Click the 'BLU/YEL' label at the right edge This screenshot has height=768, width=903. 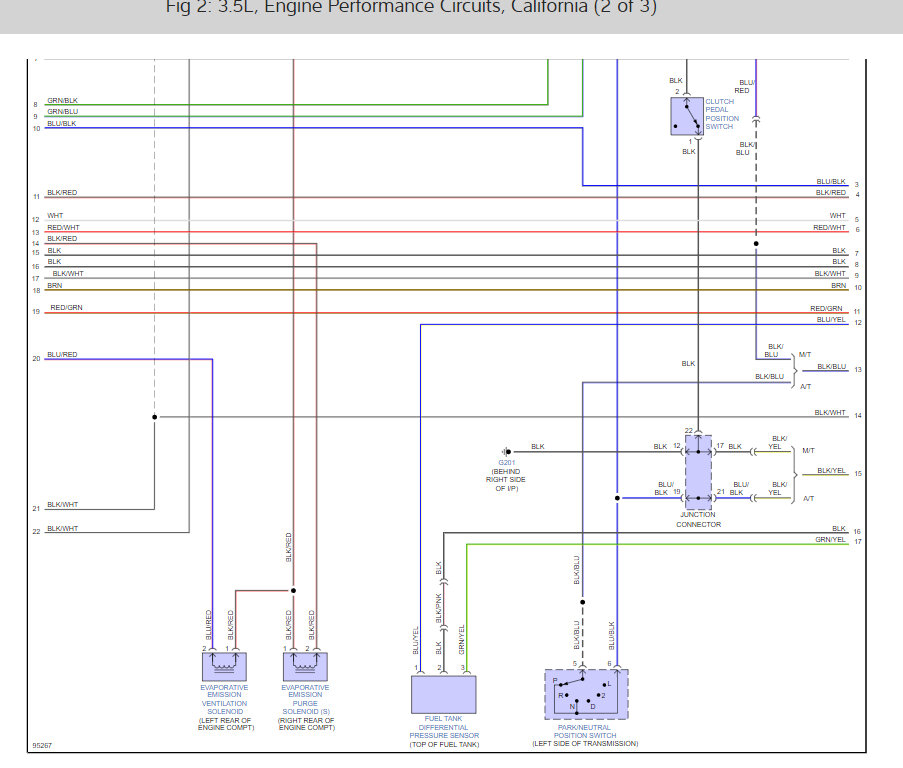click(x=830, y=320)
